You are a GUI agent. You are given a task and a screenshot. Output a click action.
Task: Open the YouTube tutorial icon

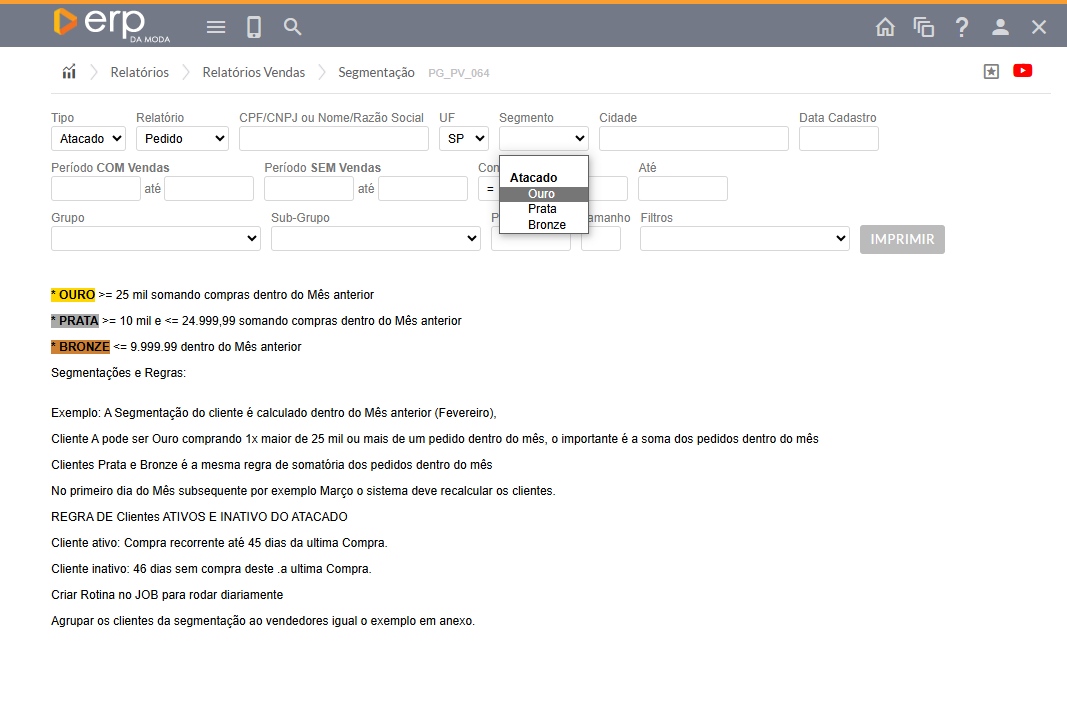pos(1022,71)
